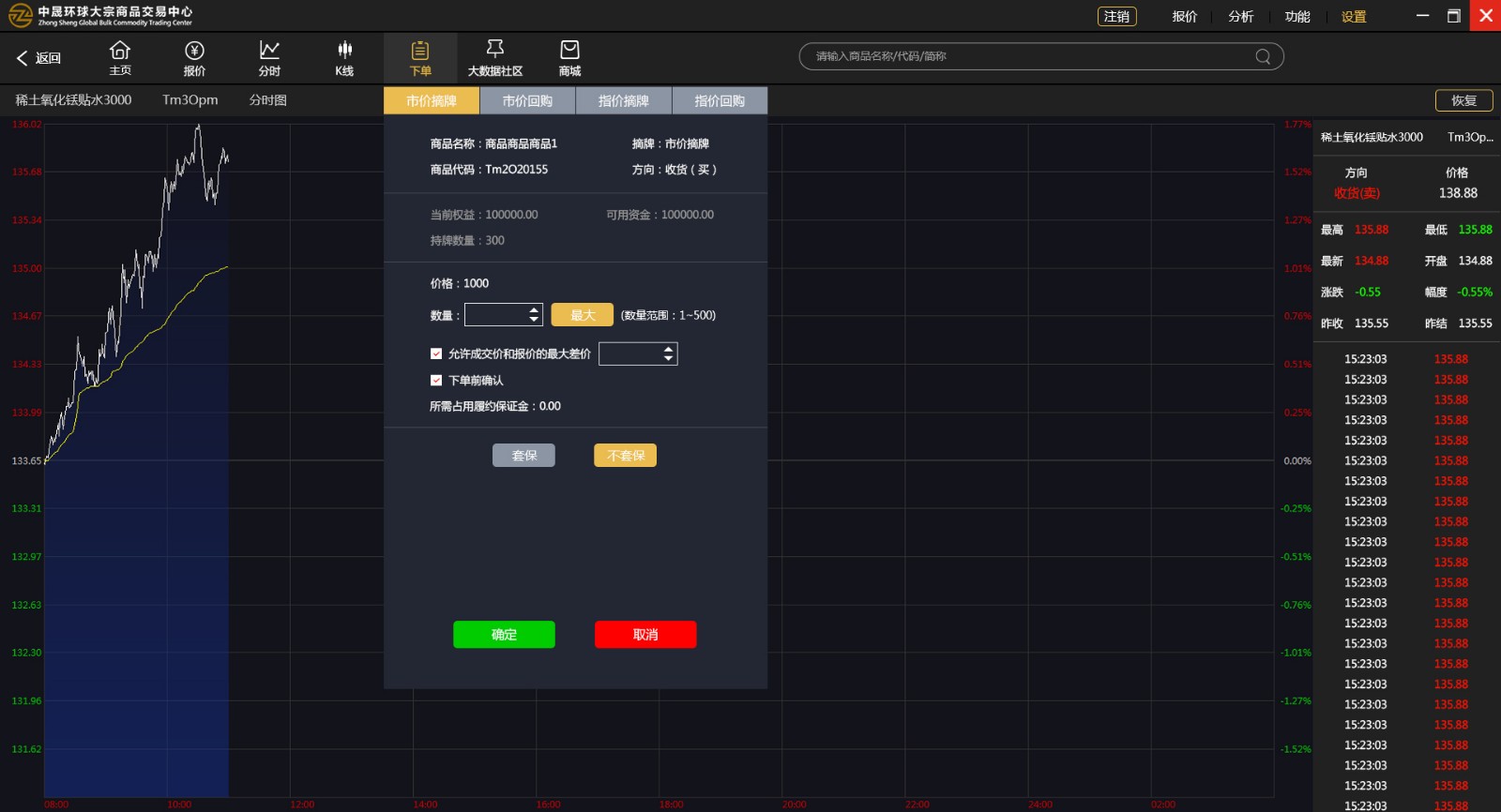This screenshot has height=812, width=1501.
Task: Click the 最大 max quantity button
Action: (x=583, y=315)
